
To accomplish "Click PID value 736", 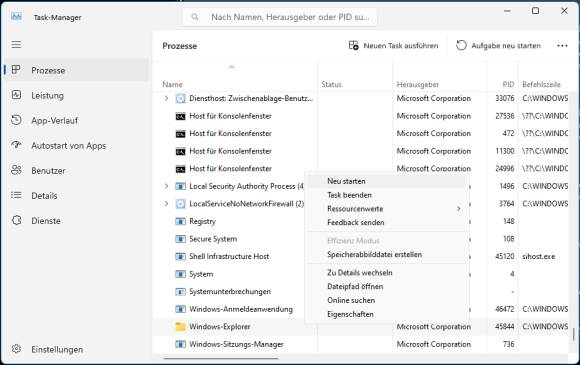I will click(x=509, y=344).
